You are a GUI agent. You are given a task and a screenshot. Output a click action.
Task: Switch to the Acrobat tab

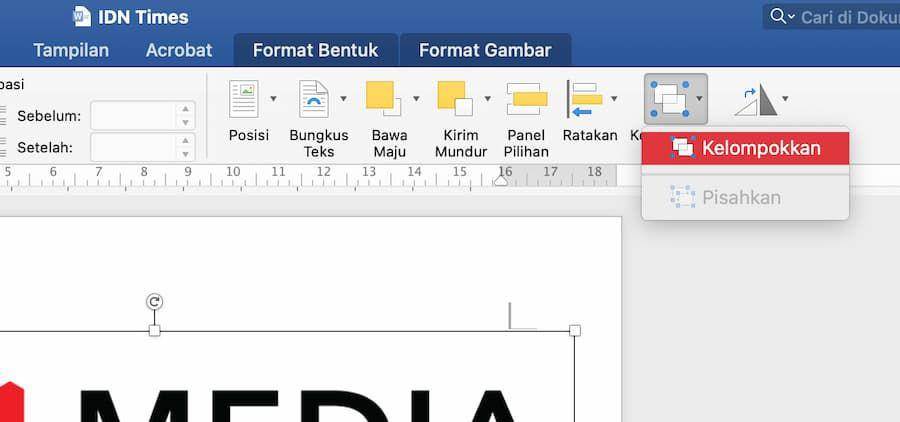pyautogui.click(x=179, y=50)
